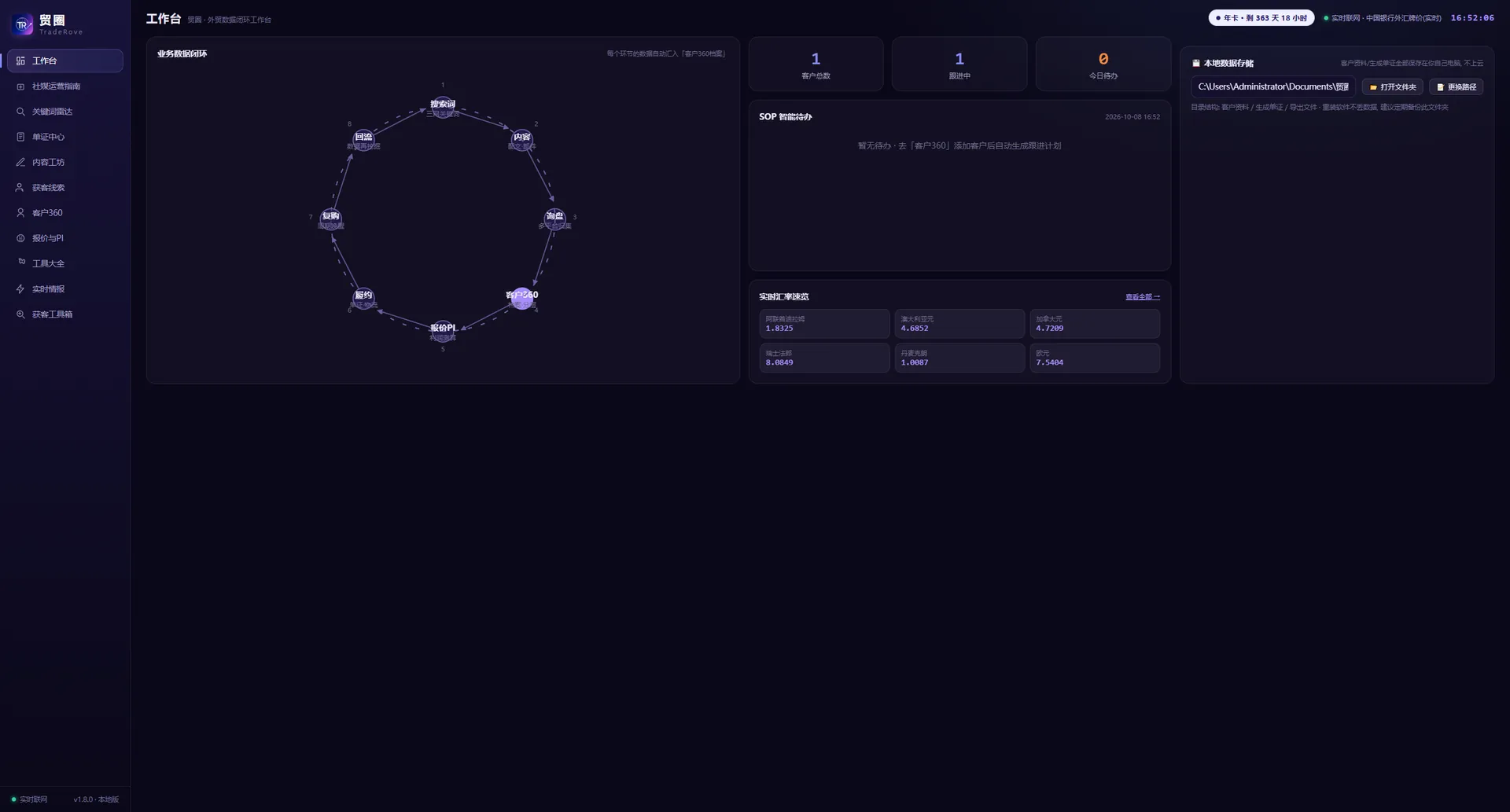Click the 复购 node in the cycle
Image resolution: width=1510 pixels, height=812 pixels.
331,219
